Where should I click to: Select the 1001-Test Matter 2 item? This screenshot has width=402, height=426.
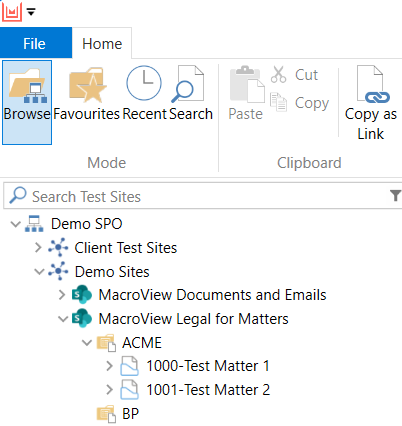(208, 390)
